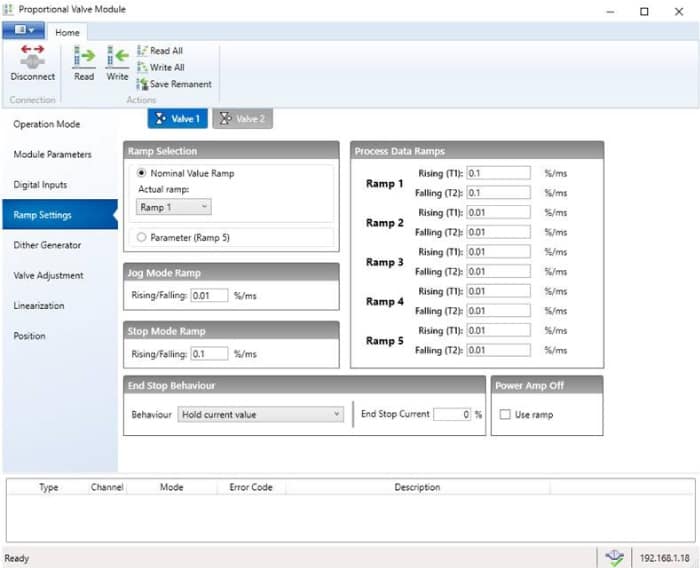The width and height of the screenshot is (700, 568).
Task: Open the Home ribbon tab
Action: [x=67, y=32]
